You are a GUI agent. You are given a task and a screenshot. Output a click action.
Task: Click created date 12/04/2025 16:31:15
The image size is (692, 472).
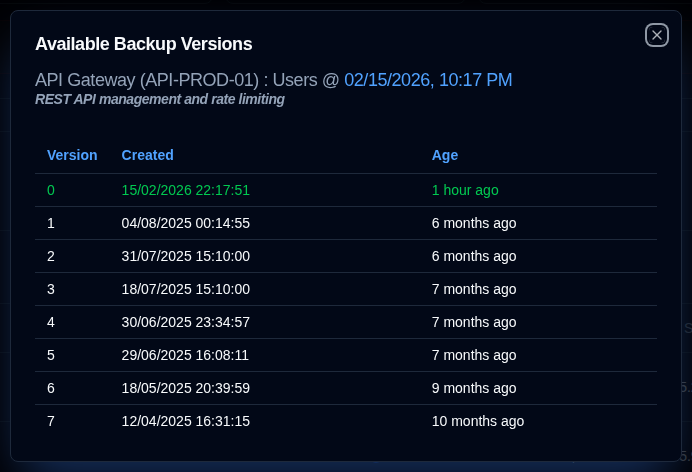pyautogui.click(x=185, y=421)
